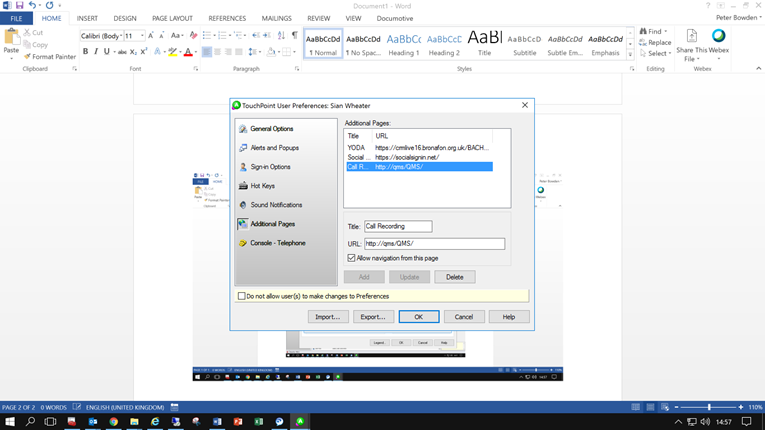Save the document from Quick Access toolbar
Viewport: 765px width, 430px height.
pos(20,5)
